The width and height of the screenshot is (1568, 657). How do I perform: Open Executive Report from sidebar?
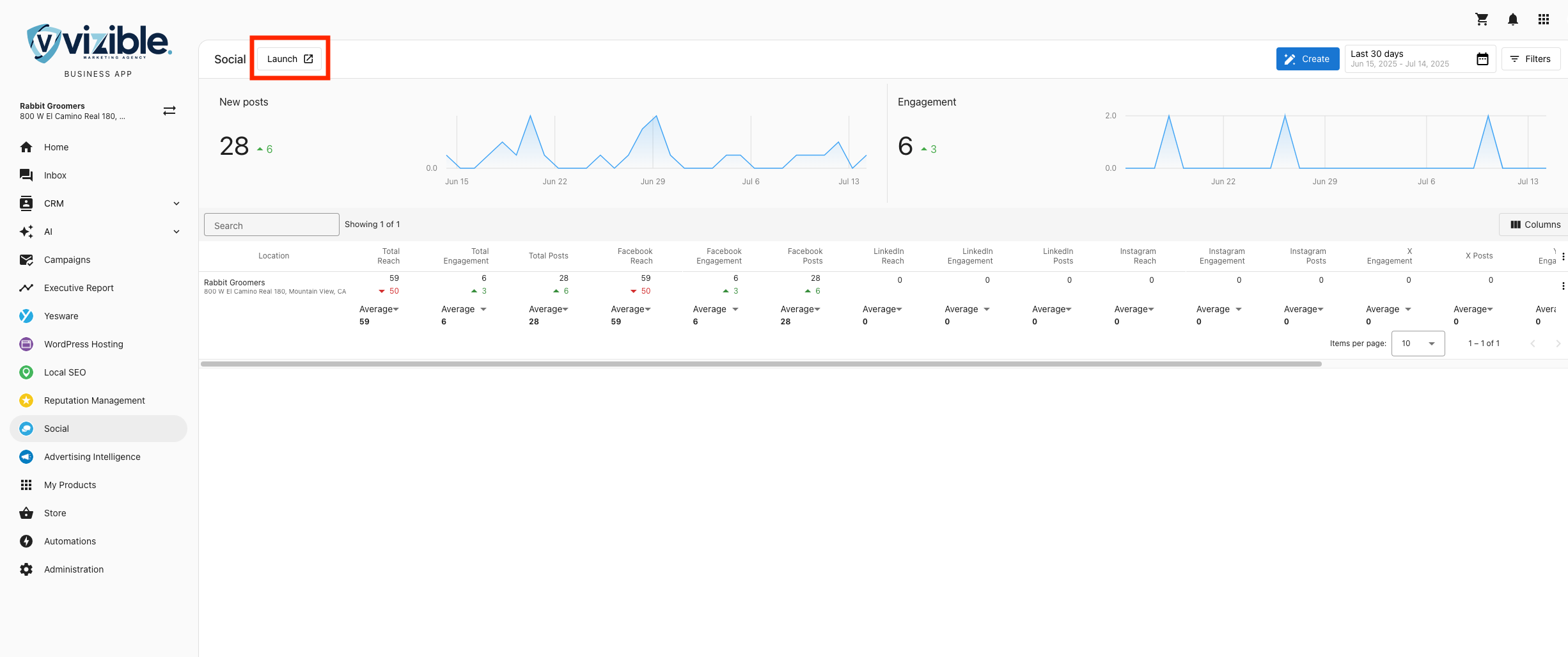(79, 288)
